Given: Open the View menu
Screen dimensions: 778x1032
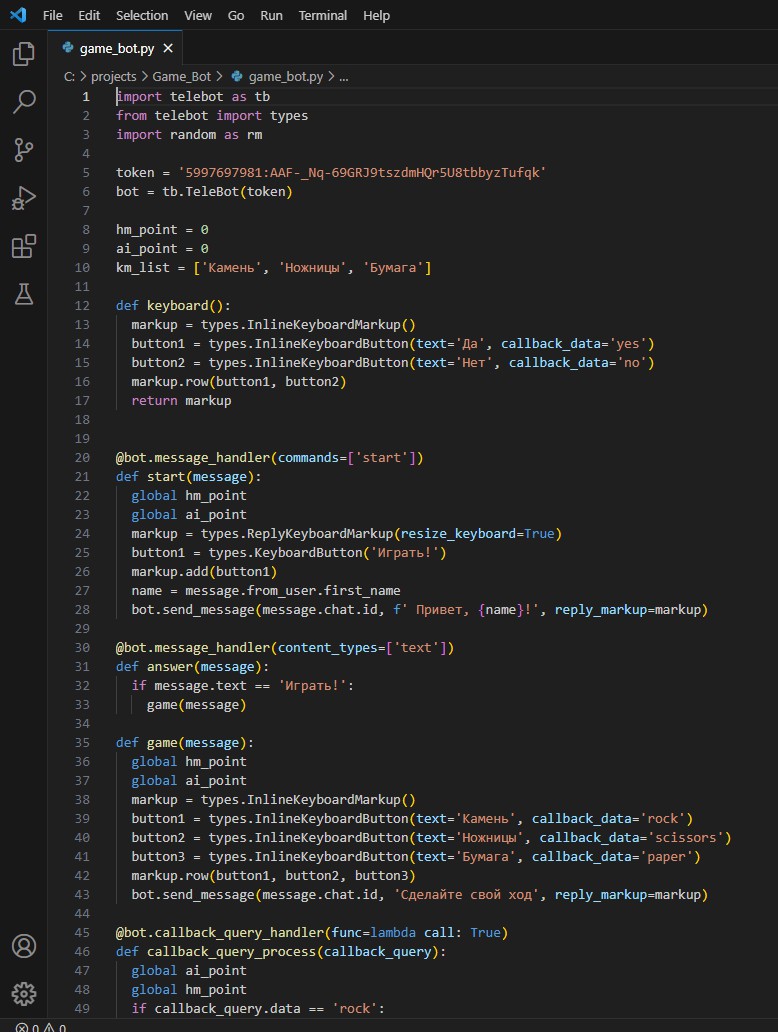Looking at the screenshot, I should 198,15.
